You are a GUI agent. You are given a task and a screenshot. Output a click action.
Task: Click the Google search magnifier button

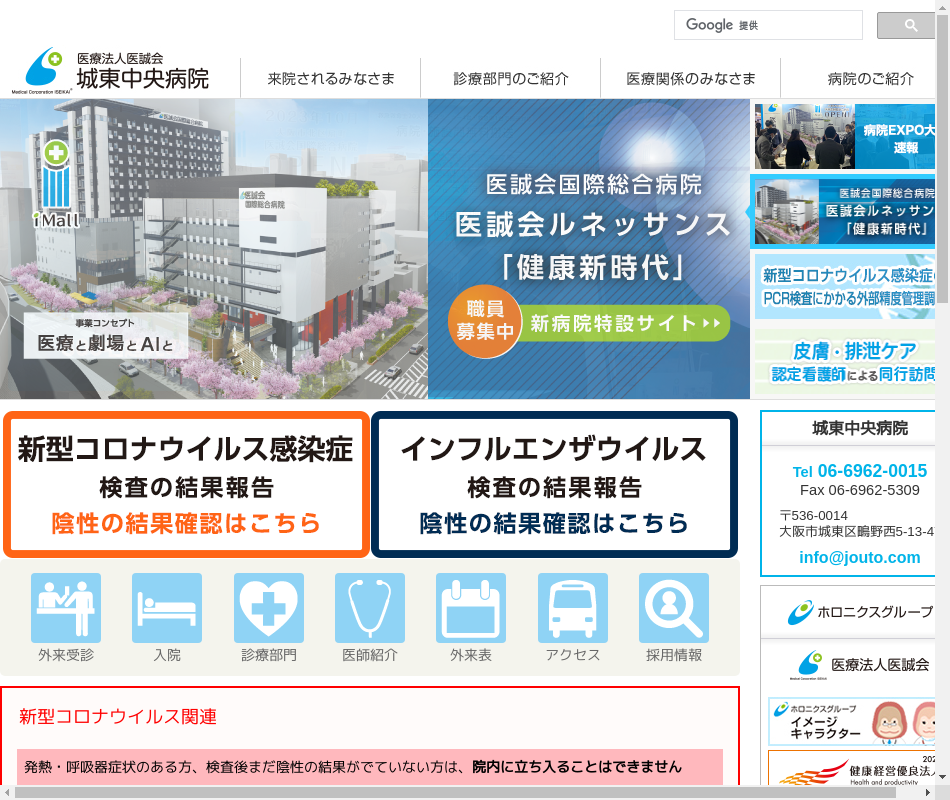tap(909, 25)
